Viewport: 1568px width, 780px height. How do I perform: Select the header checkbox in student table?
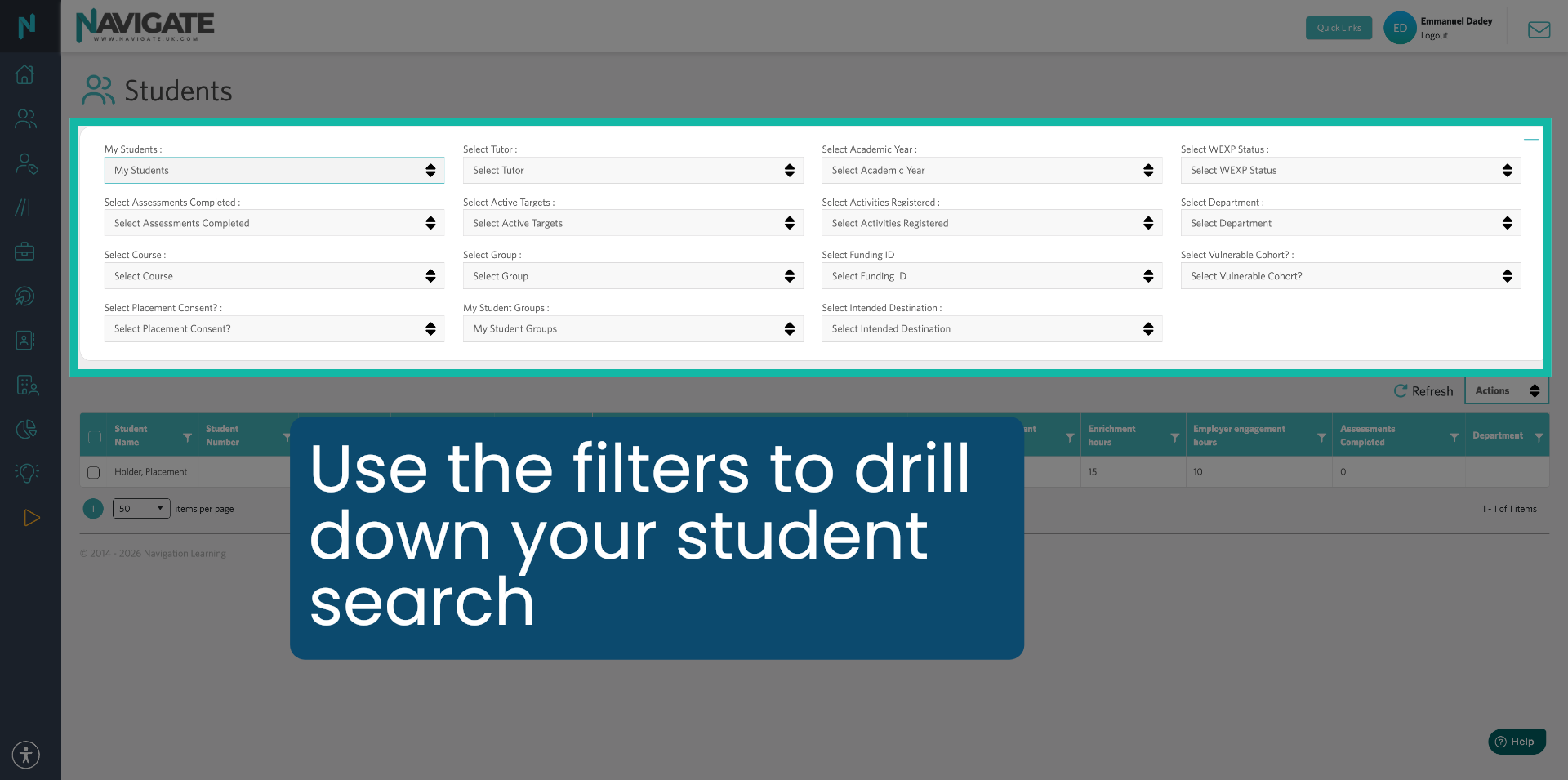pyautogui.click(x=94, y=435)
